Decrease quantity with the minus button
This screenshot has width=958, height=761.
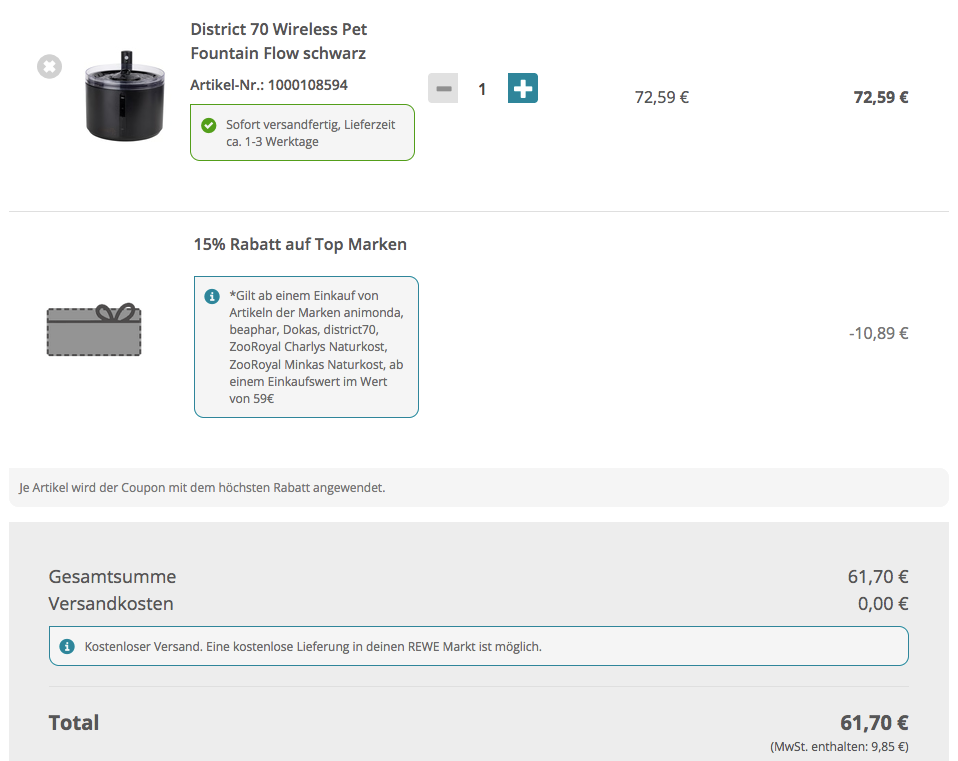443,89
